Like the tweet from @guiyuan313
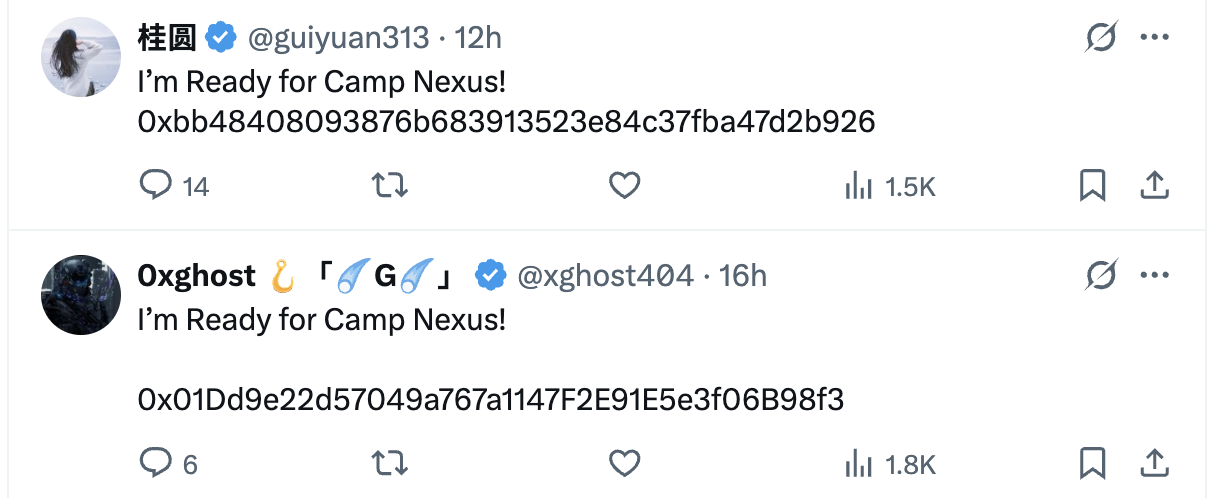This screenshot has height=498, width=1212. (x=625, y=186)
